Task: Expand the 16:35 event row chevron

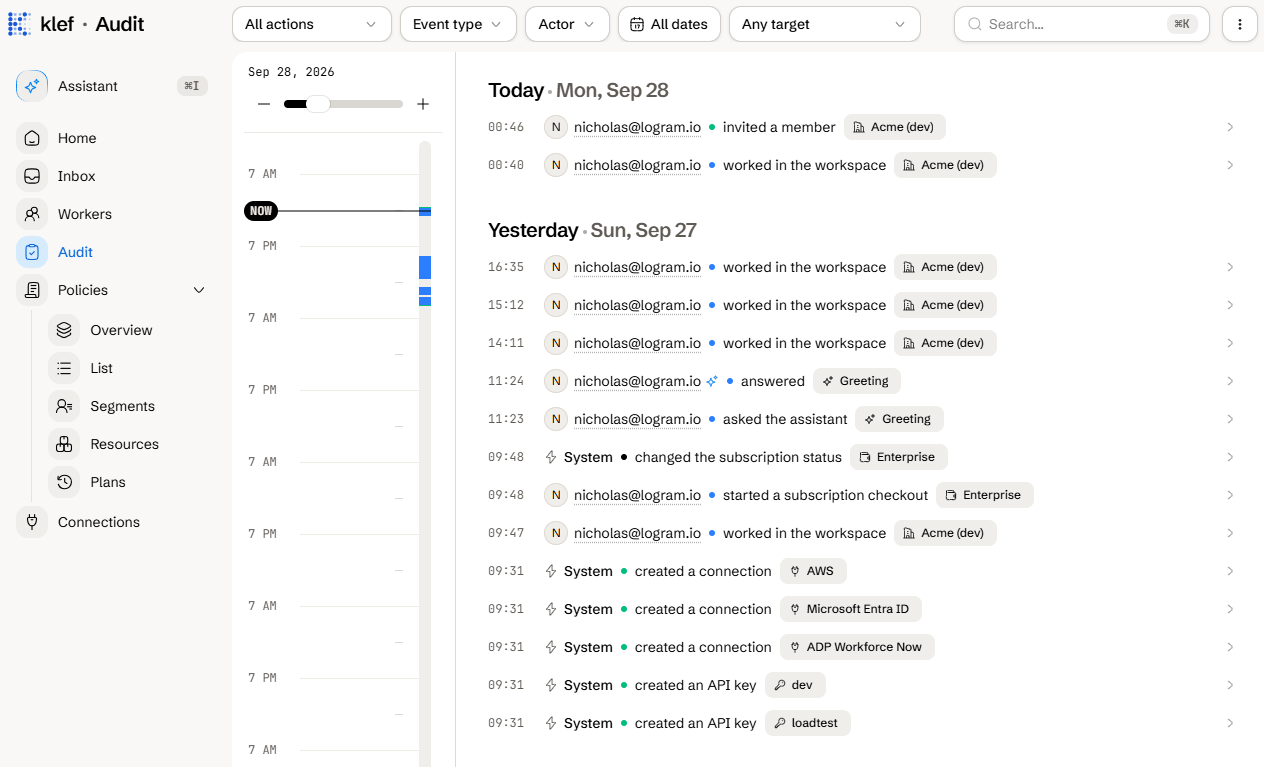Action: 1230,267
